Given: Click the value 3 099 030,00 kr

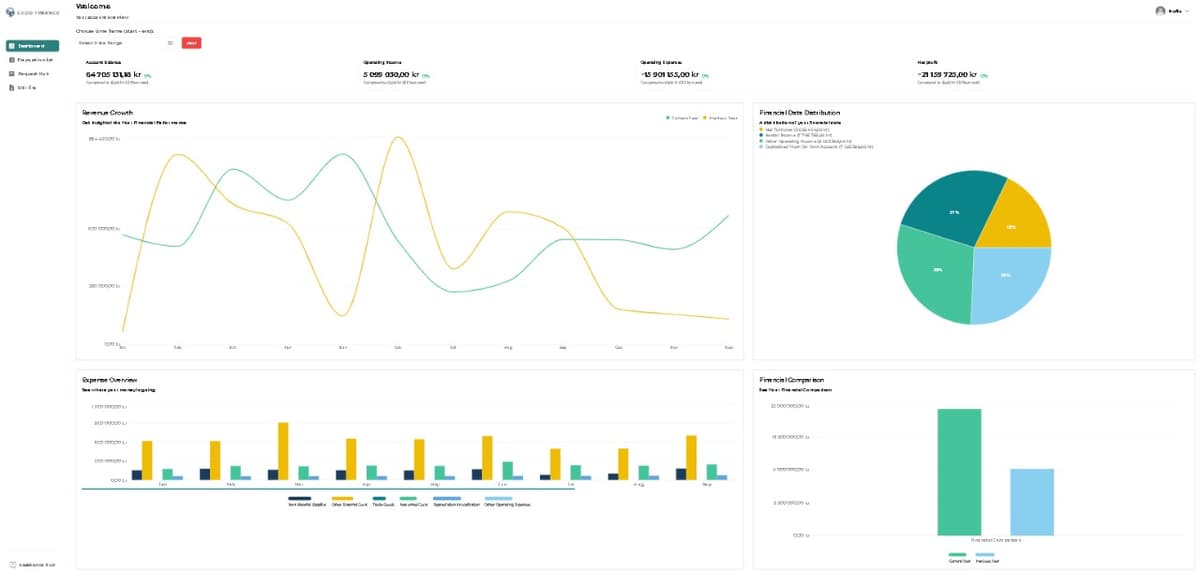Looking at the screenshot, I should pos(391,74).
